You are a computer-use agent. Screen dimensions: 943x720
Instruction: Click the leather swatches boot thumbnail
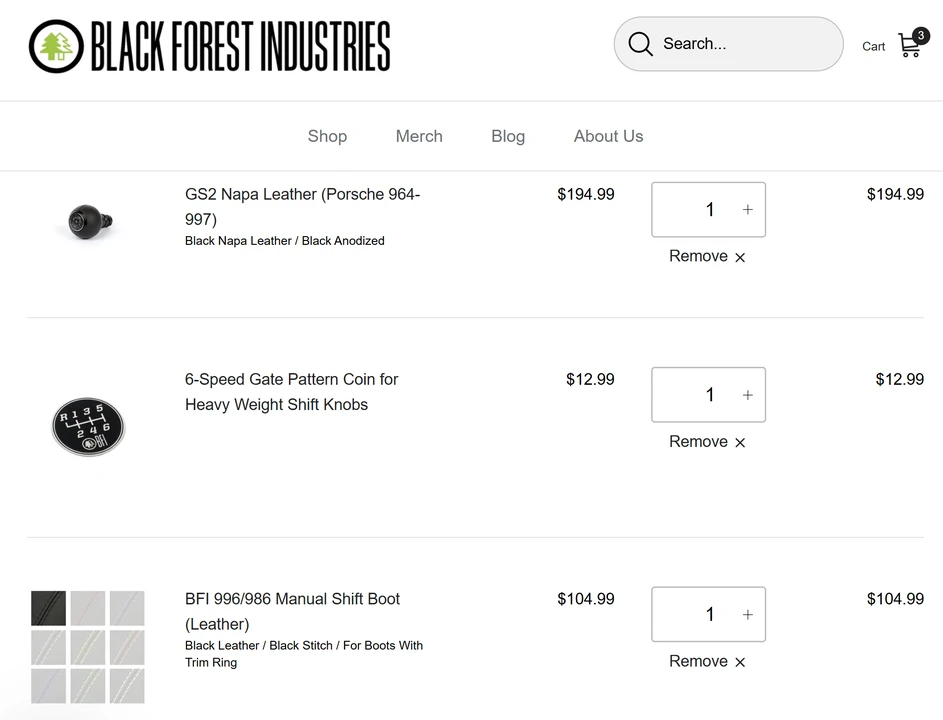pyautogui.click(x=88, y=647)
